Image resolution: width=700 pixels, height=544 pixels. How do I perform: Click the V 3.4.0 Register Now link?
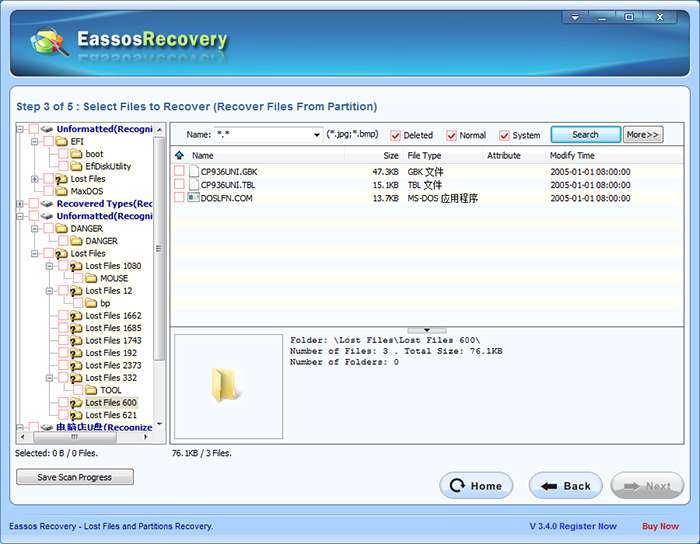(573, 526)
